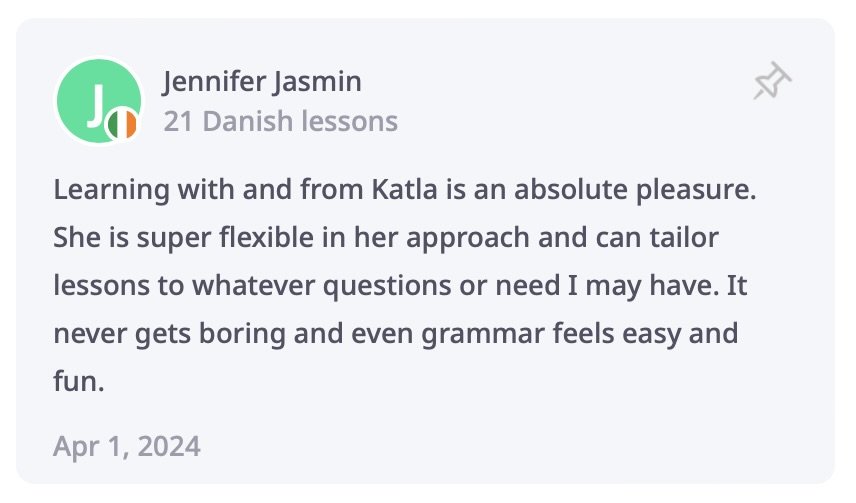Click the word "tailor" in the review
Screen dimensions: 856x503
pos(684,238)
